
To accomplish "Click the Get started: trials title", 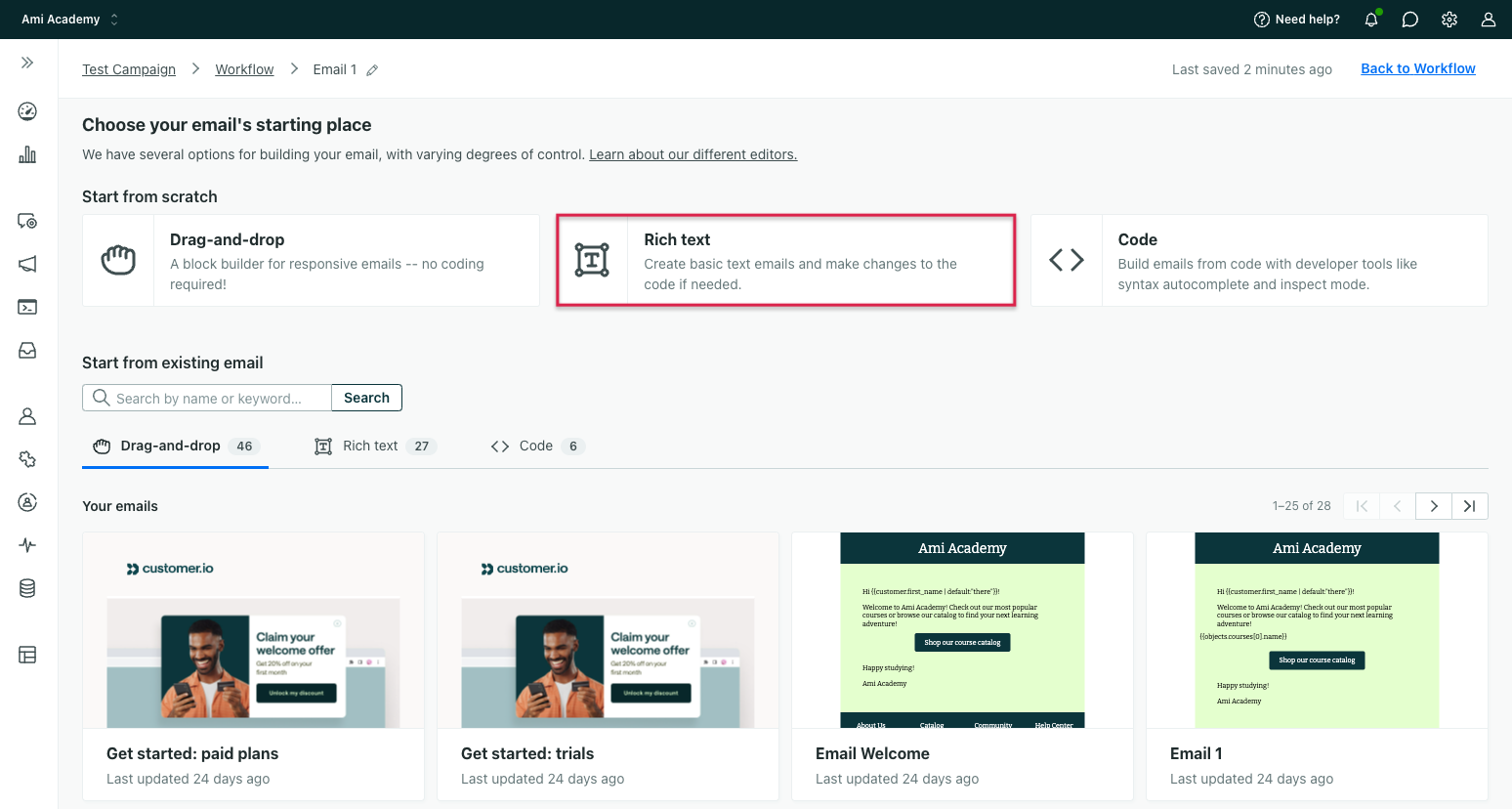I will pyautogui.click(x=527, y=753).
